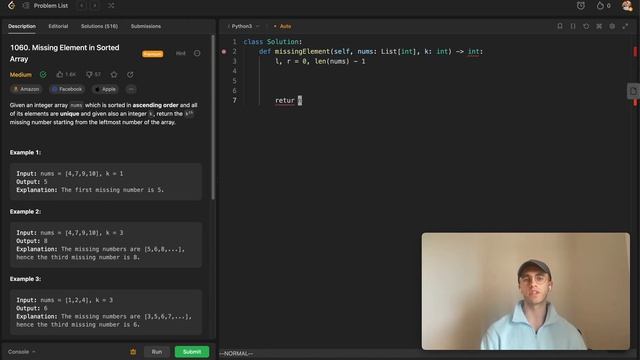
Task: Pick a random problem via shuffle icon
Action: (x=111, y=6)
